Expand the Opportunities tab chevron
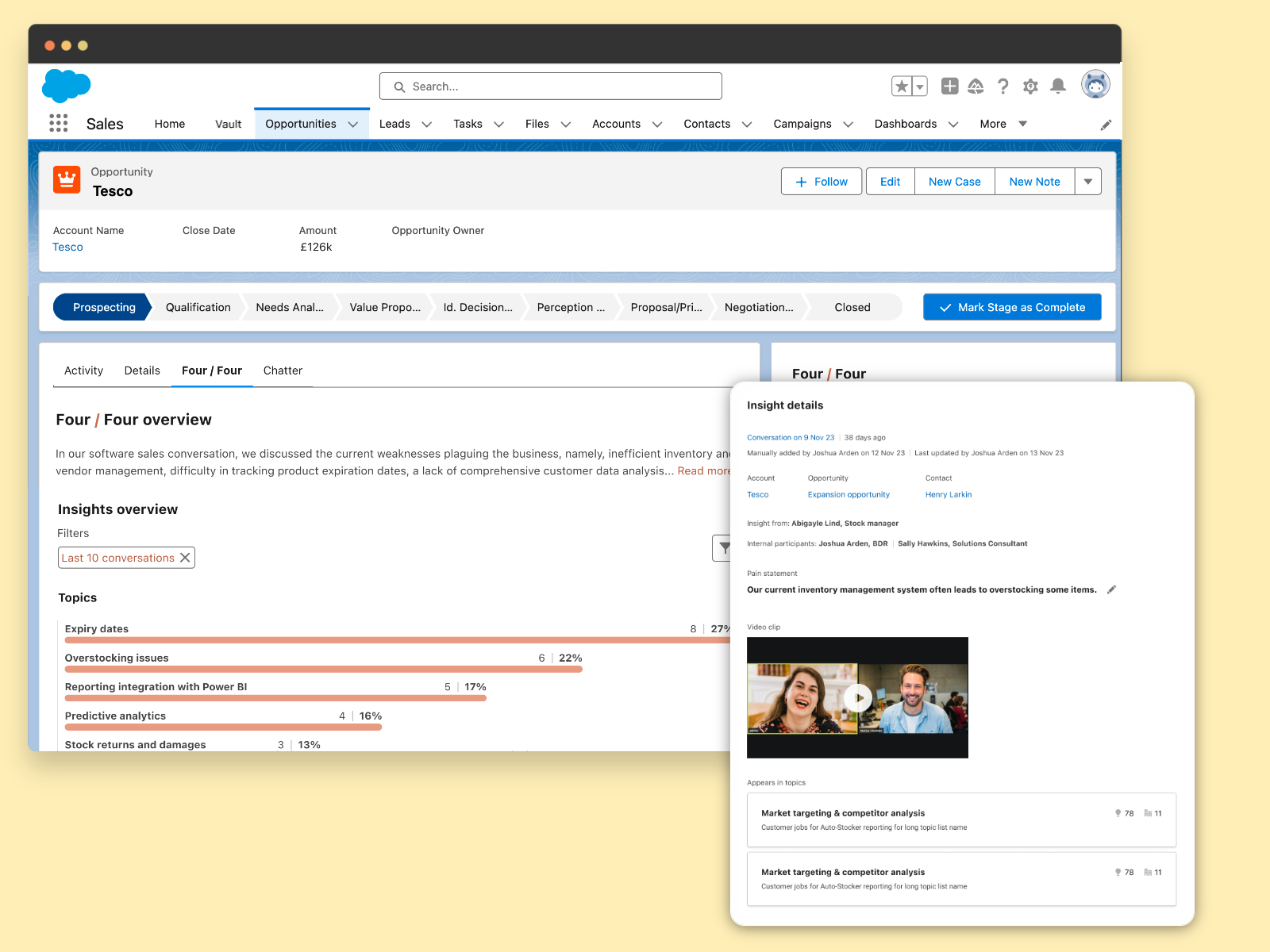The width and height of the screenshot is (1270, 952). (353, 125)
